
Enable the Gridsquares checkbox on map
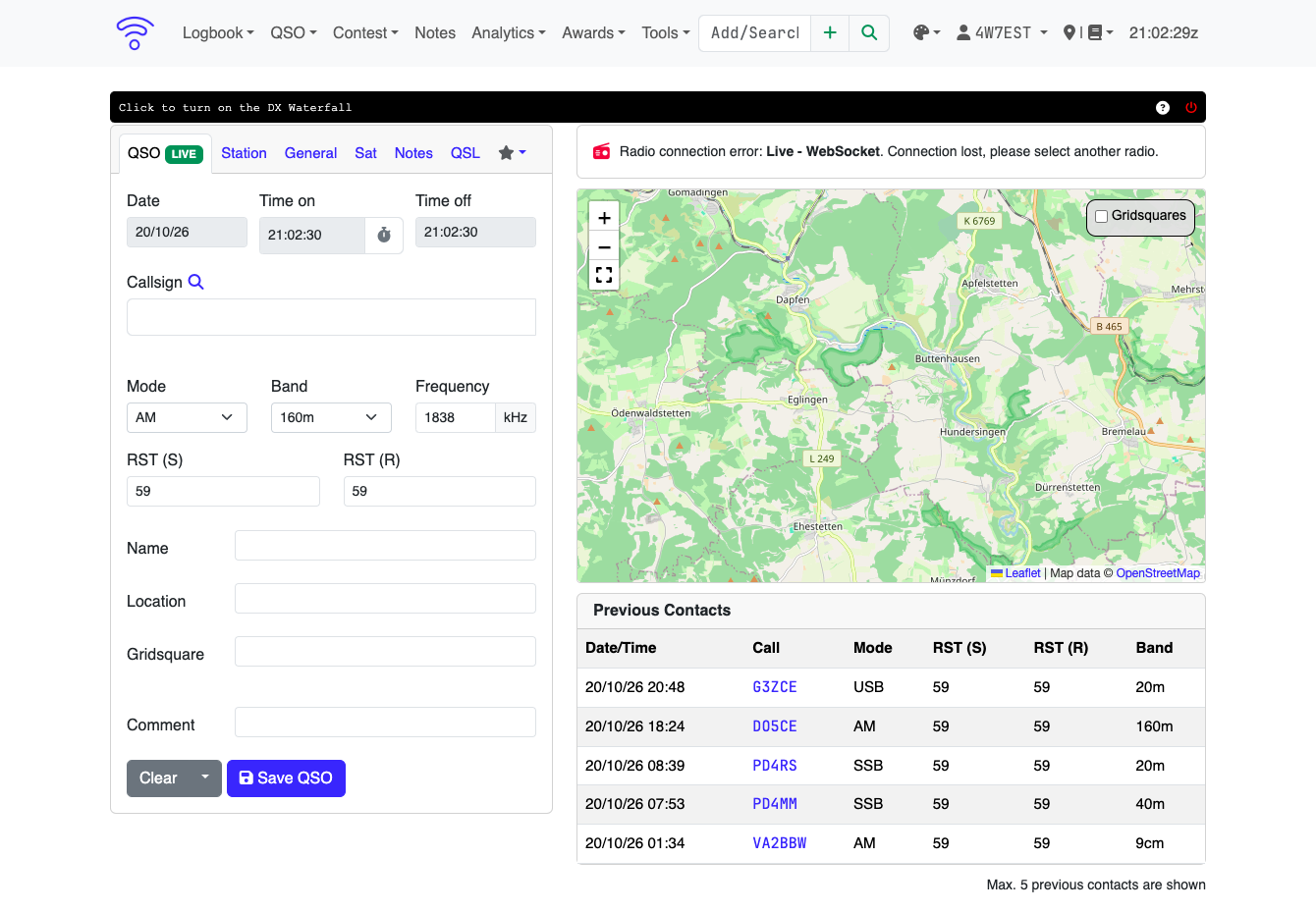pos(1101,216)
